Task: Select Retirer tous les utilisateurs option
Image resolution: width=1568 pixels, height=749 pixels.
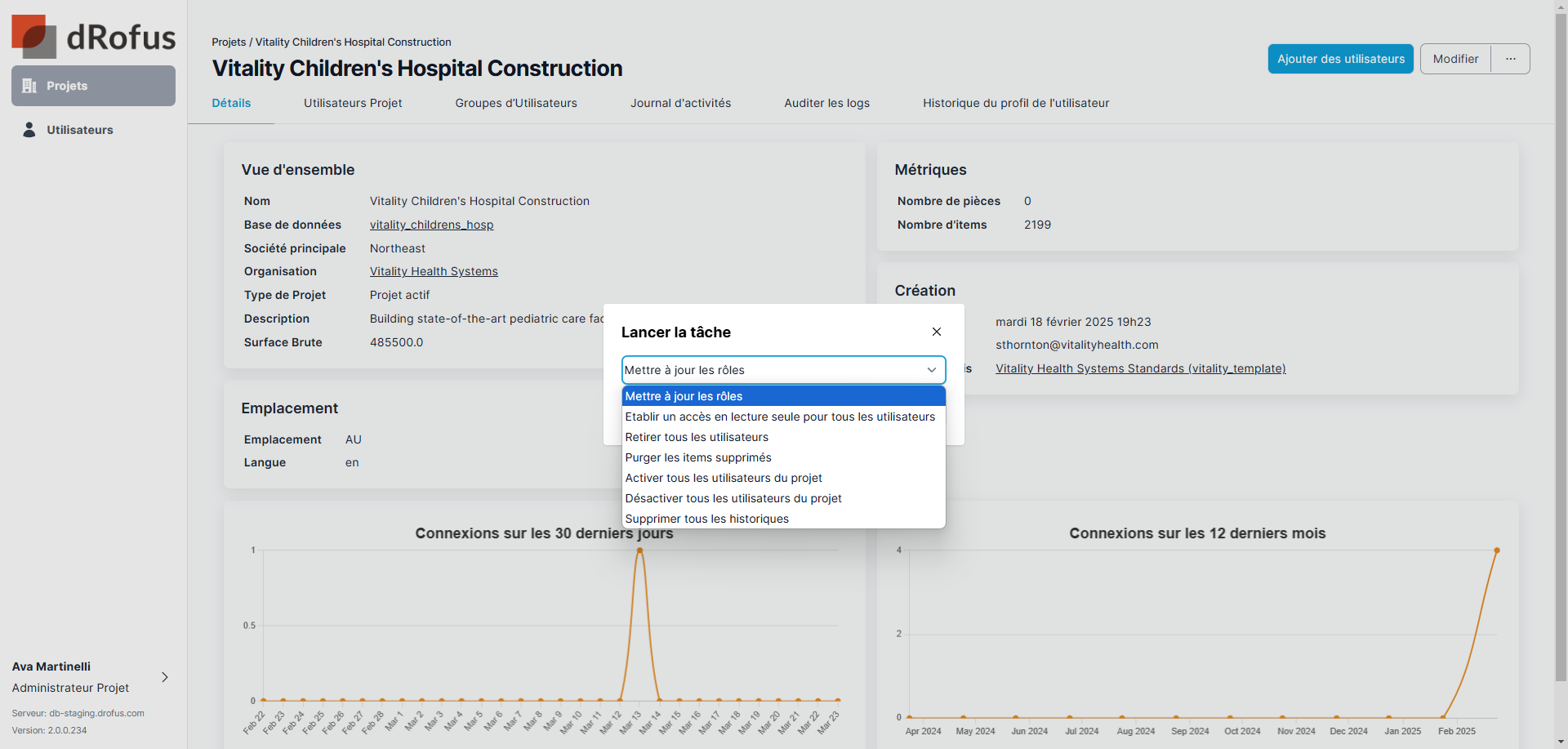Action: 697,437
